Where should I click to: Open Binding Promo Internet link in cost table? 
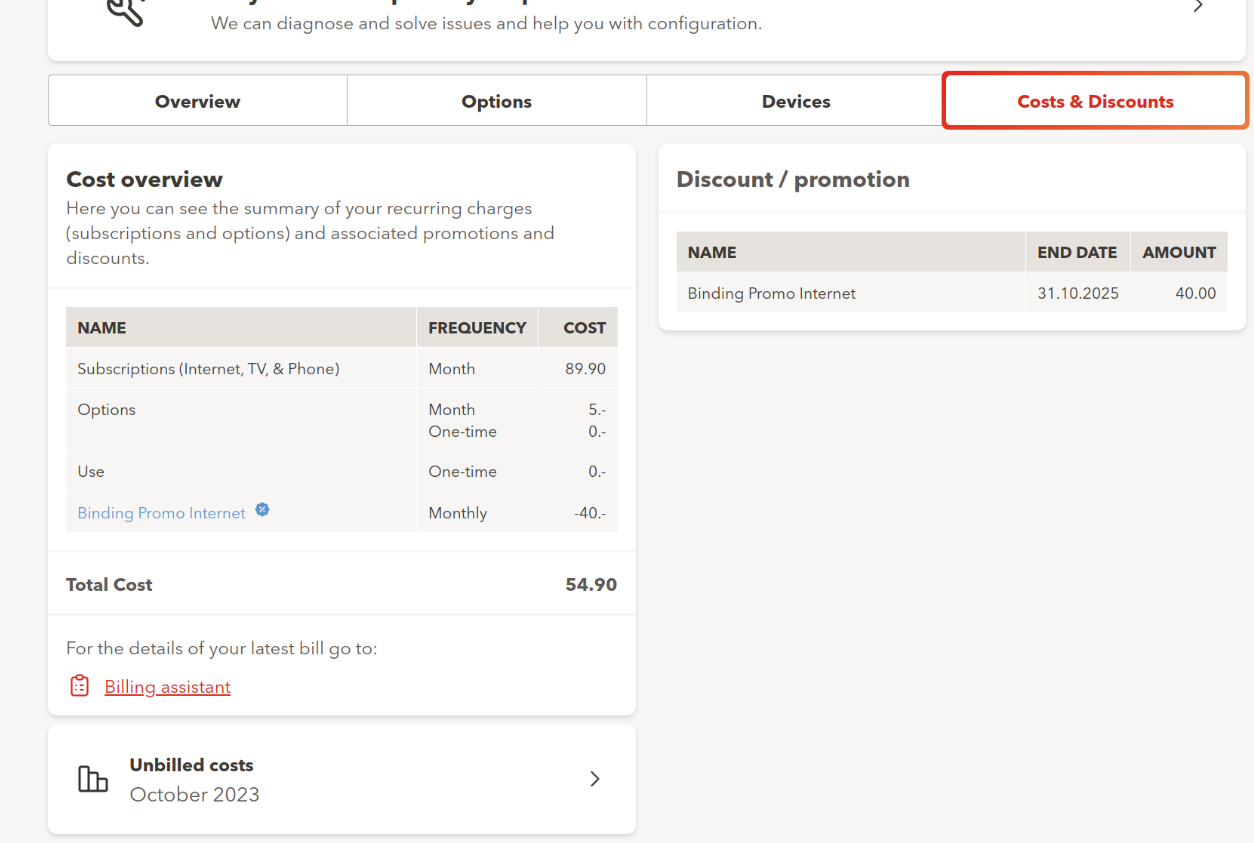(161, 513)
